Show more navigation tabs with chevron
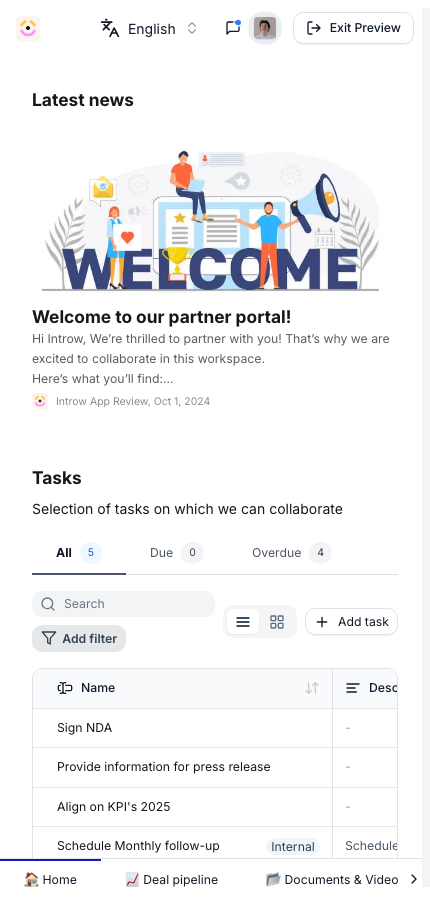Image resolution: width=430 pixels, height=900 pixels. (x=413, y=879)
